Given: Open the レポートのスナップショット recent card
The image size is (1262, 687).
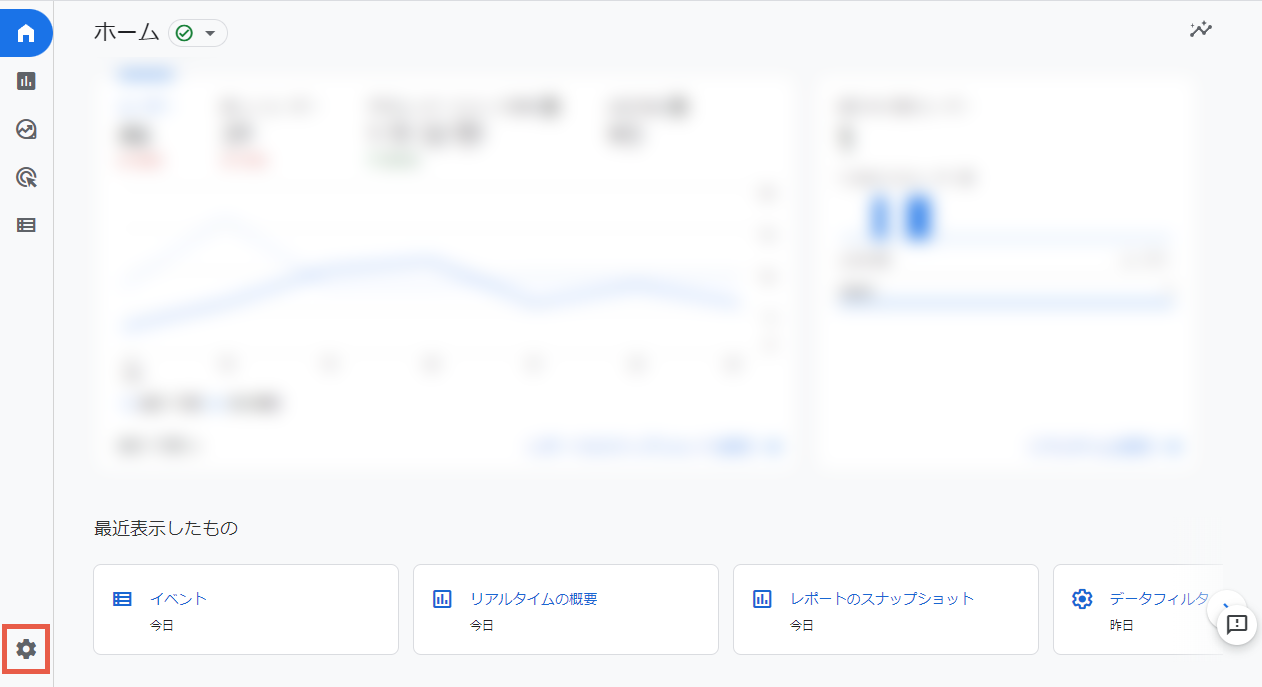Looking at the screenshot, I should [x=886, y=609].
